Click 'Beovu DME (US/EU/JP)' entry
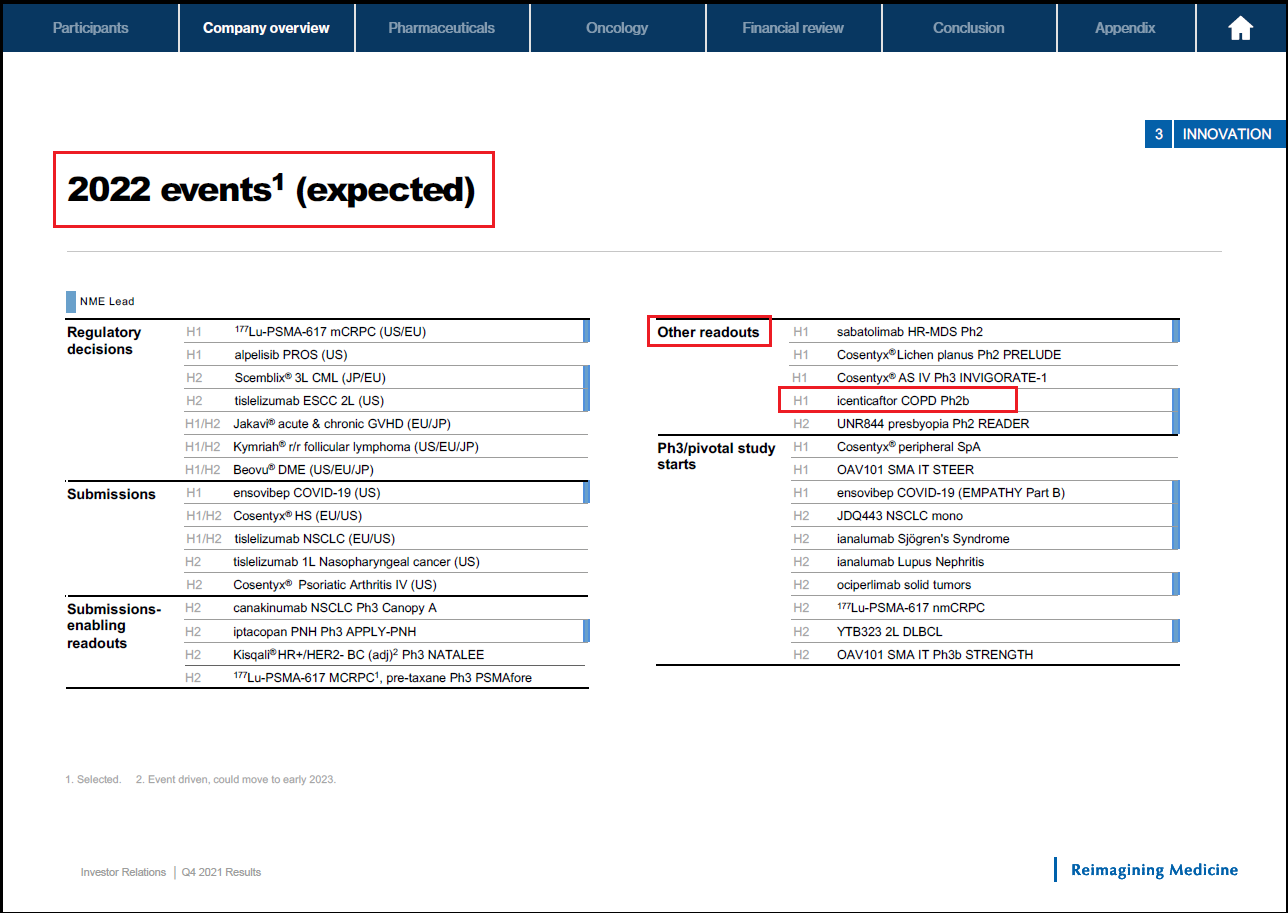1288x913 pixels. 386,469
